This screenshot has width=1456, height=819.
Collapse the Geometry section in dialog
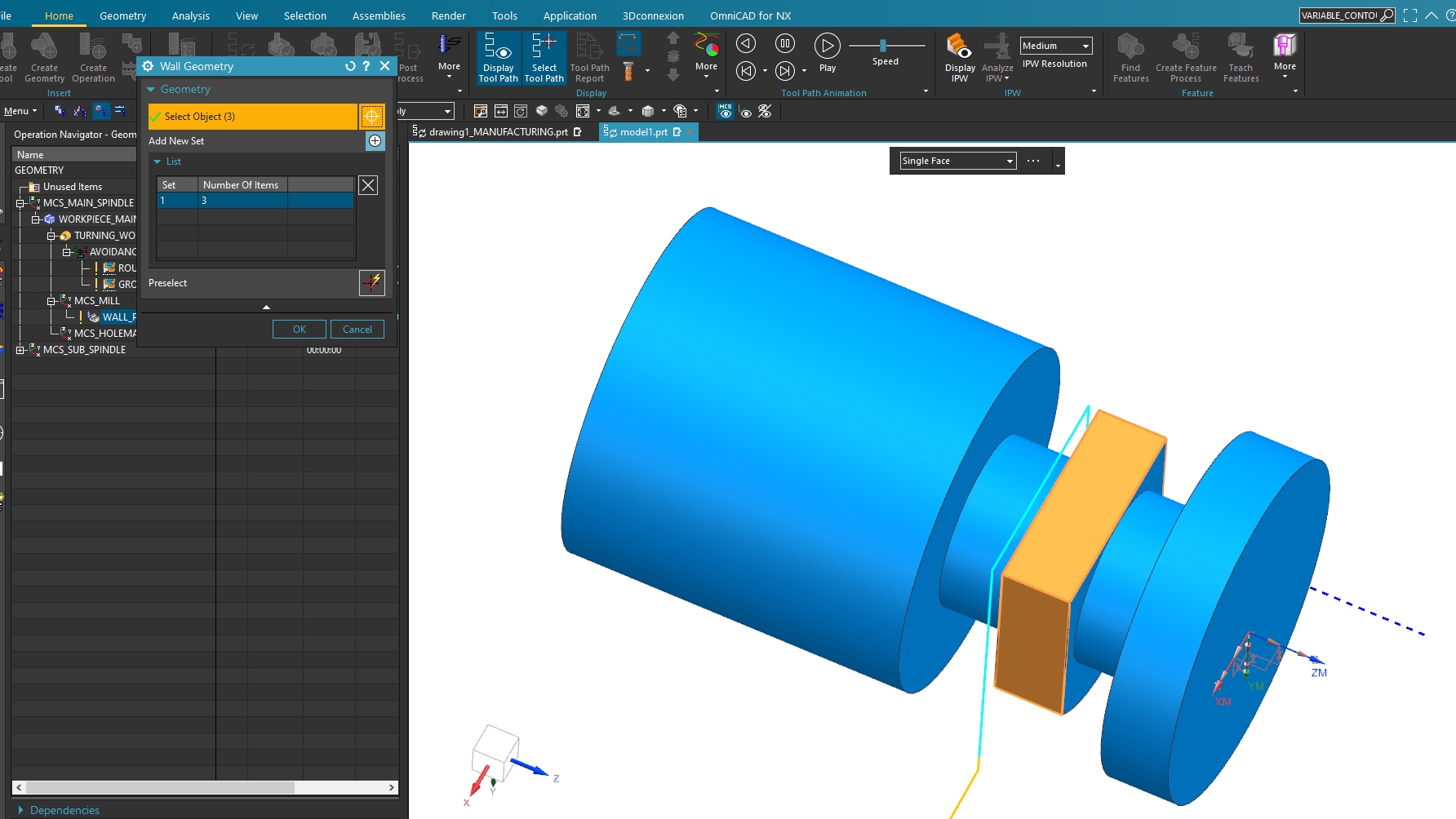coord(151,90)
